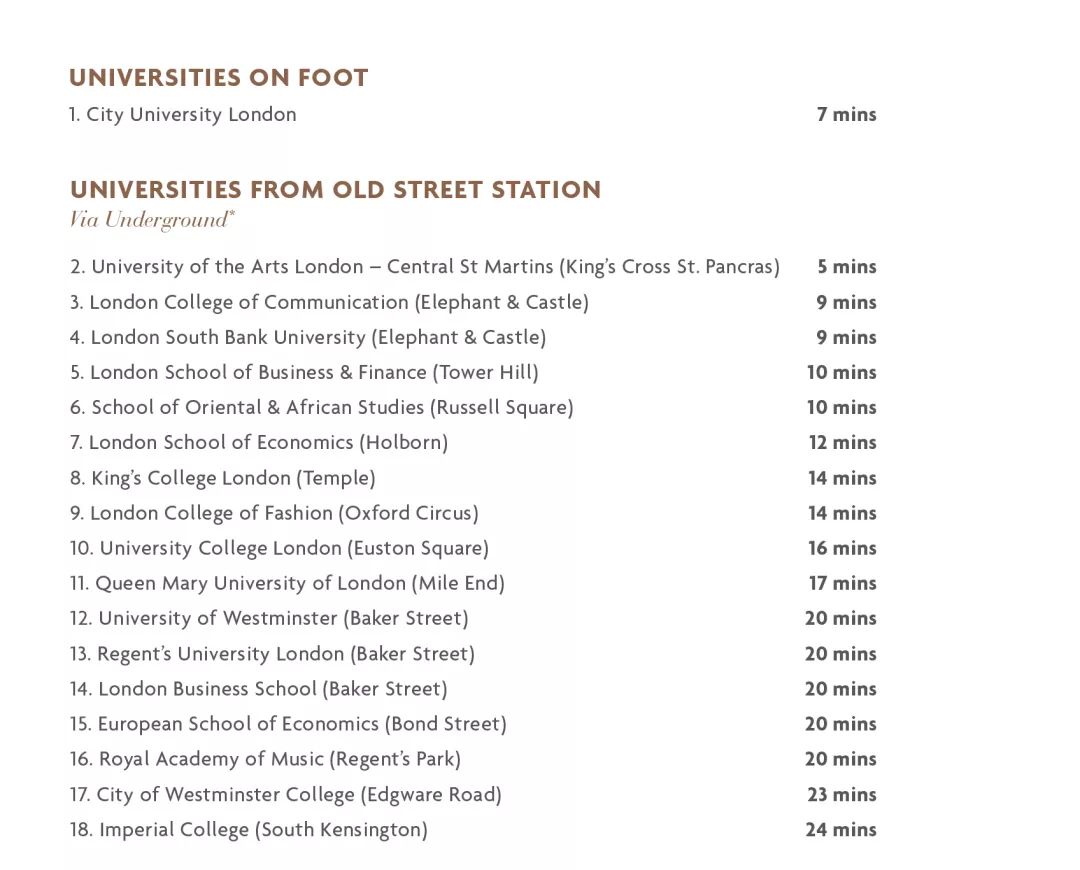Select London College of Communication (Elephant & Castle)

click(x=329, y=302)
